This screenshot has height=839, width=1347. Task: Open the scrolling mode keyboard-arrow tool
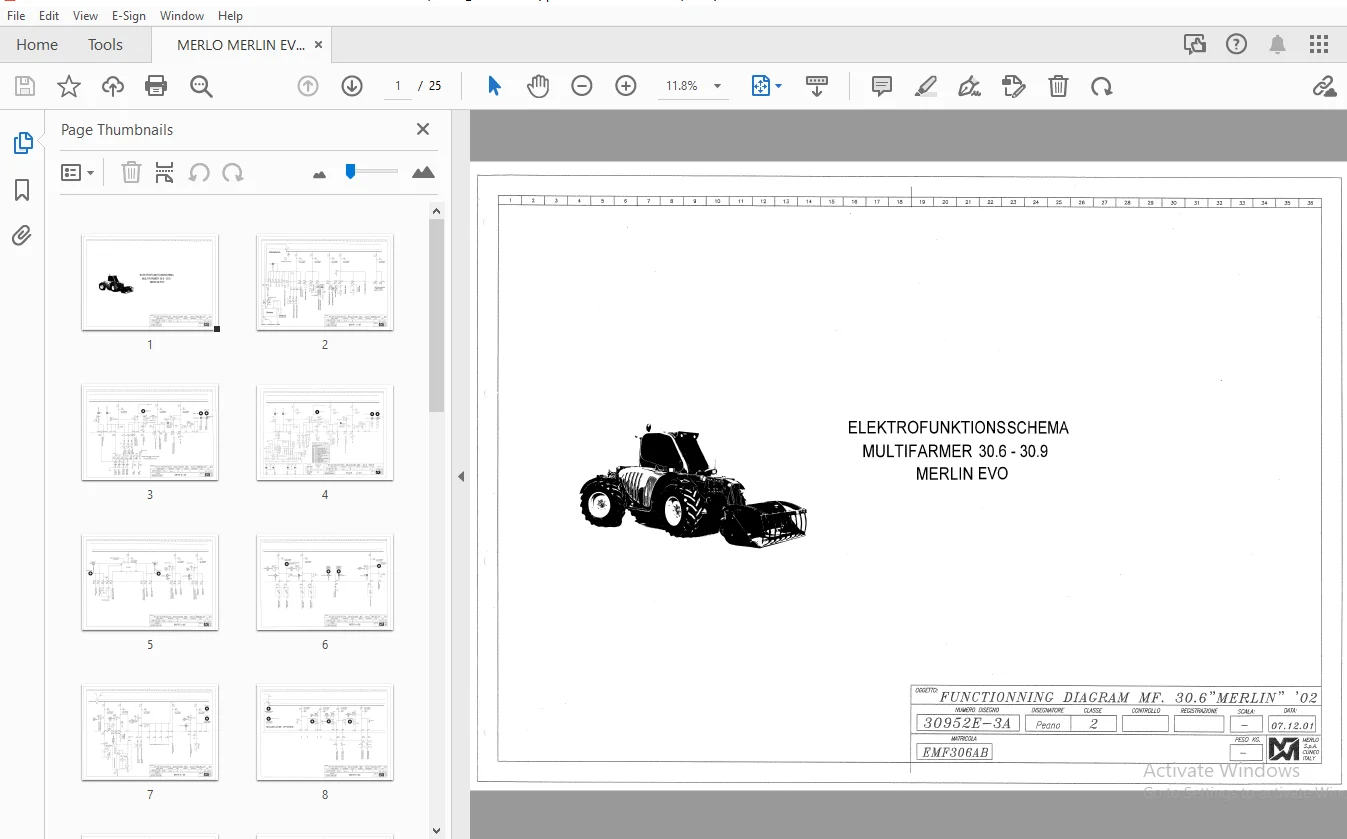tap(817, 86)
